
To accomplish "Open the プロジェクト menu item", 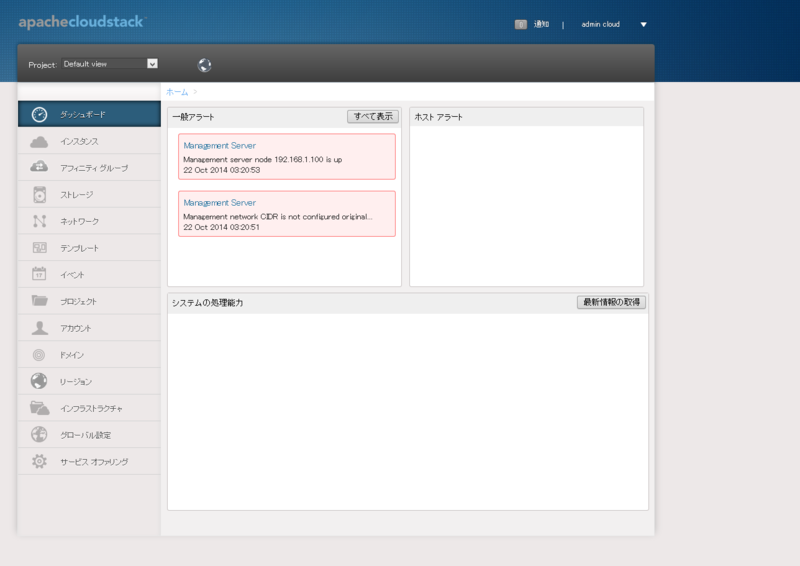I will [89, 301].
